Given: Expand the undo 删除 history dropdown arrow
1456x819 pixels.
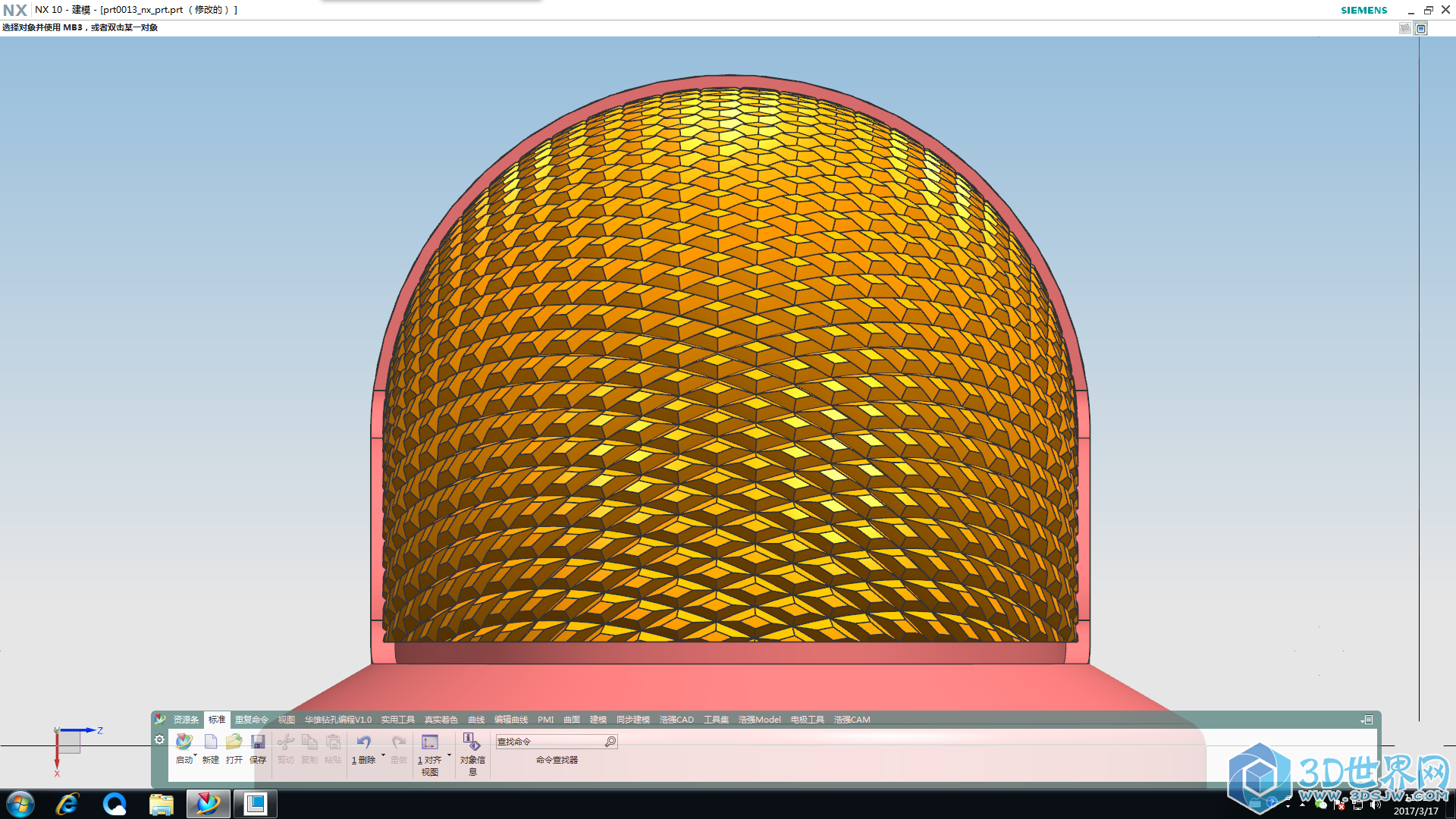Looking at the screenshot, I should pos(383,755).
